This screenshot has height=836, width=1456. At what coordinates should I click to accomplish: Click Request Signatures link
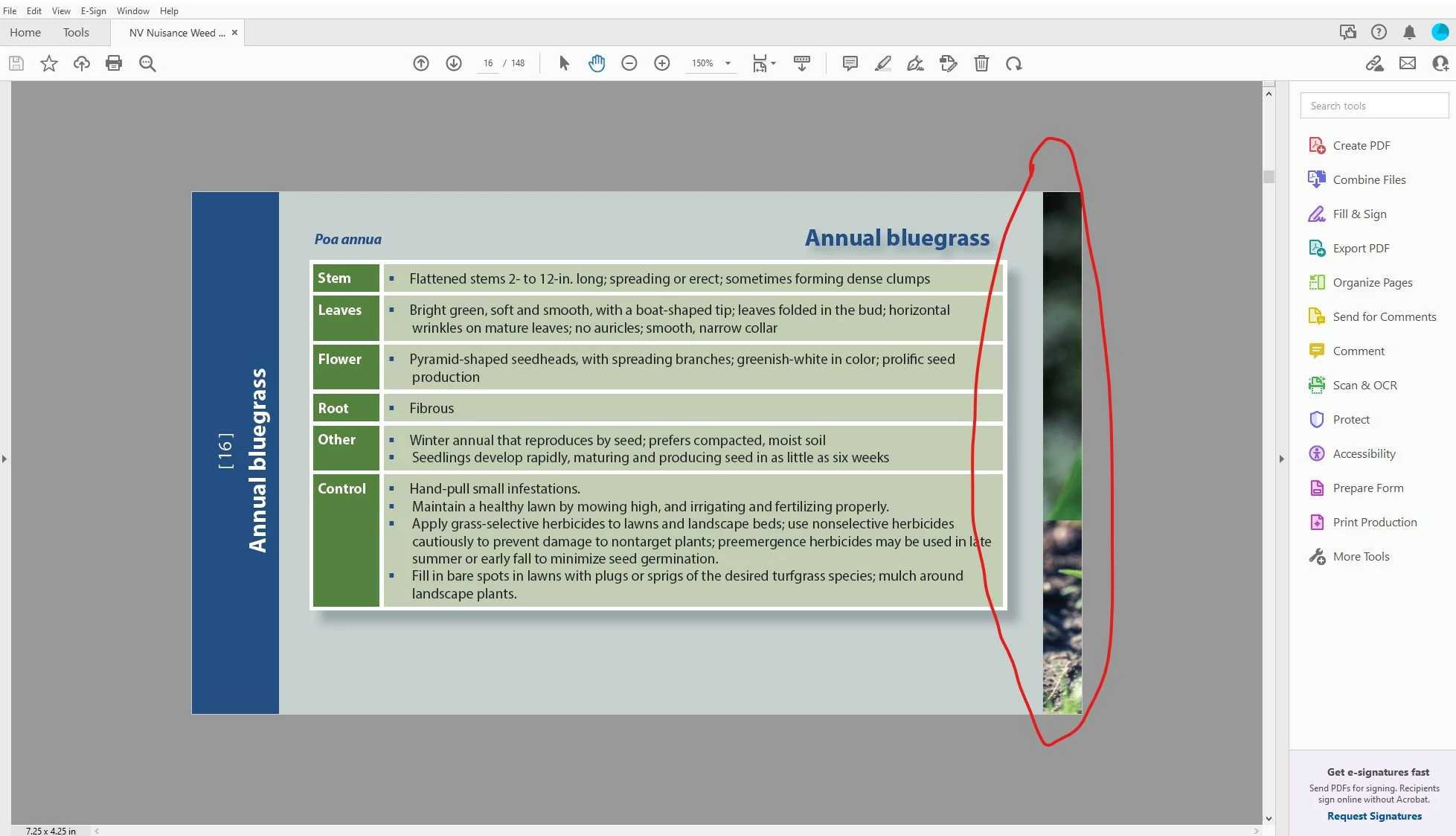pyautogui.click(x=1374, y=816)
